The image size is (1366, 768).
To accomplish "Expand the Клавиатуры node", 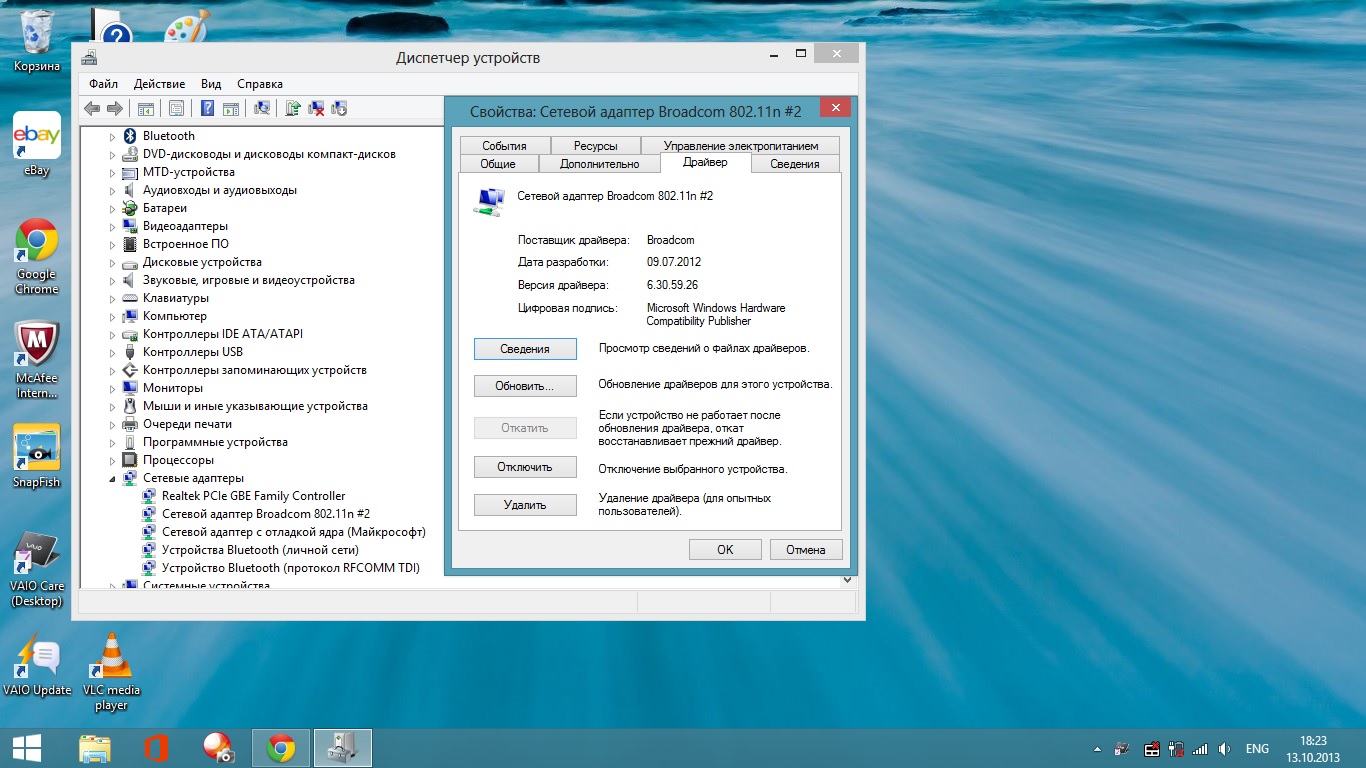I will tap(113, 298).
